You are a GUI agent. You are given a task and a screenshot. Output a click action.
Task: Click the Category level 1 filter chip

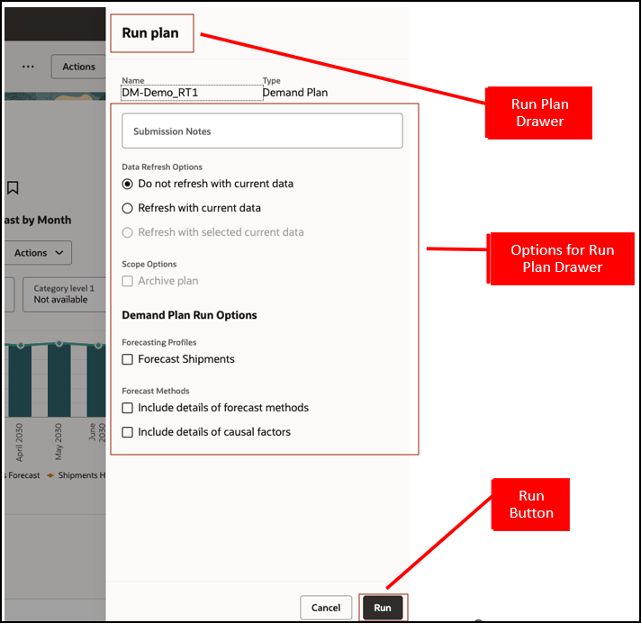click(x=64, y=294)
